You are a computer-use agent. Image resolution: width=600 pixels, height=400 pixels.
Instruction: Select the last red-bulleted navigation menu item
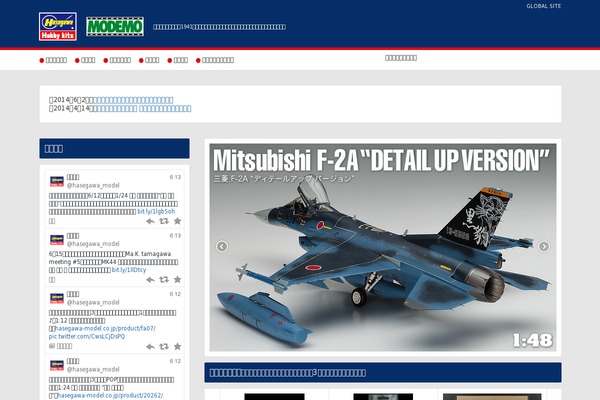215,60
